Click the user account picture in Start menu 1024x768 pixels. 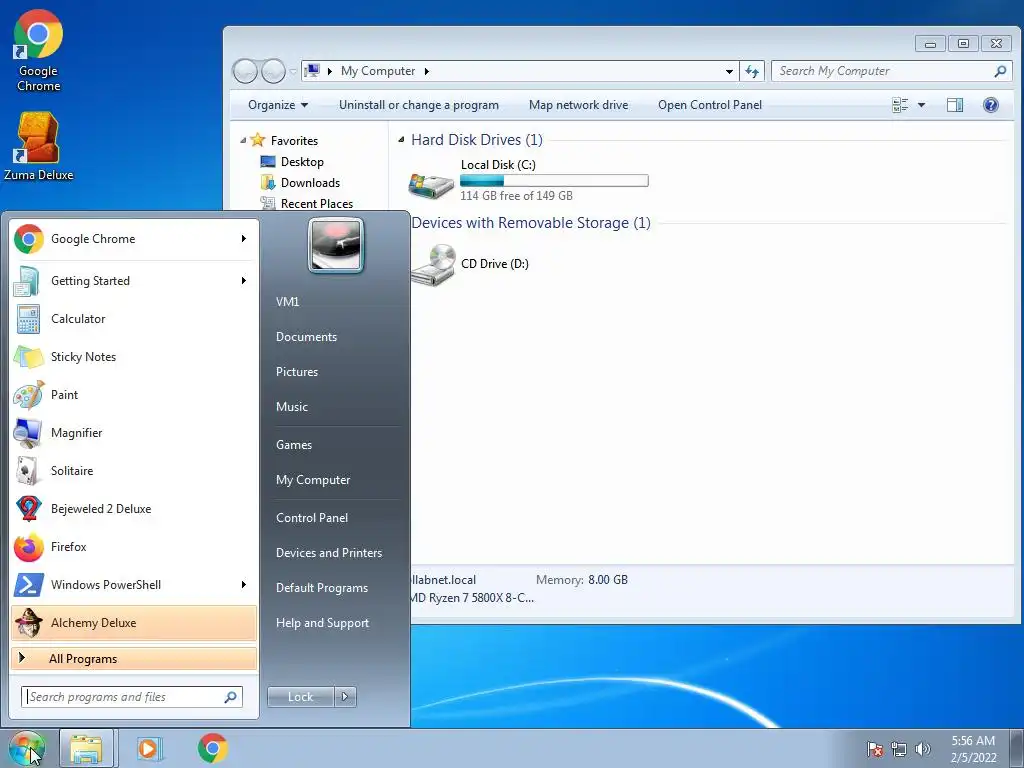[336, 245]
